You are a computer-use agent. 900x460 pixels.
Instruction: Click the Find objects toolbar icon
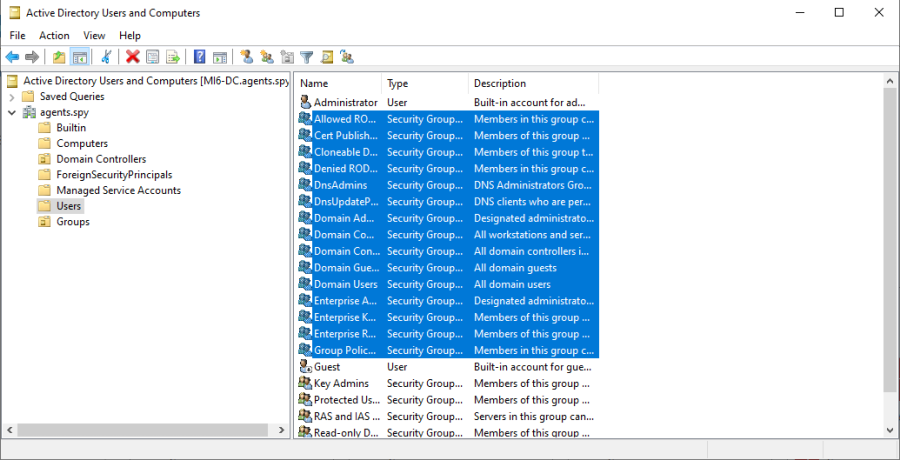pos(327,57)
